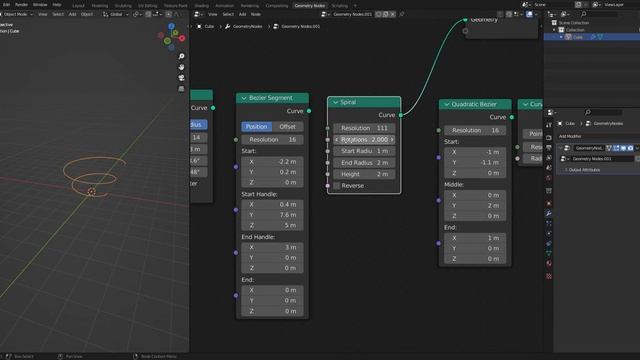Click the new scene icon beside Scene field
This screenshot has width=640, height=360.
(x=578, y=4)
